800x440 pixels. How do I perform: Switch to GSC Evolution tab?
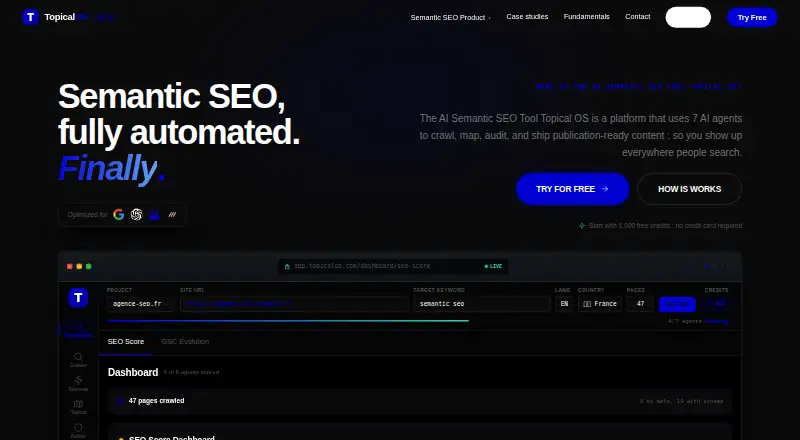pyautogui.click(x=185, y=341)
